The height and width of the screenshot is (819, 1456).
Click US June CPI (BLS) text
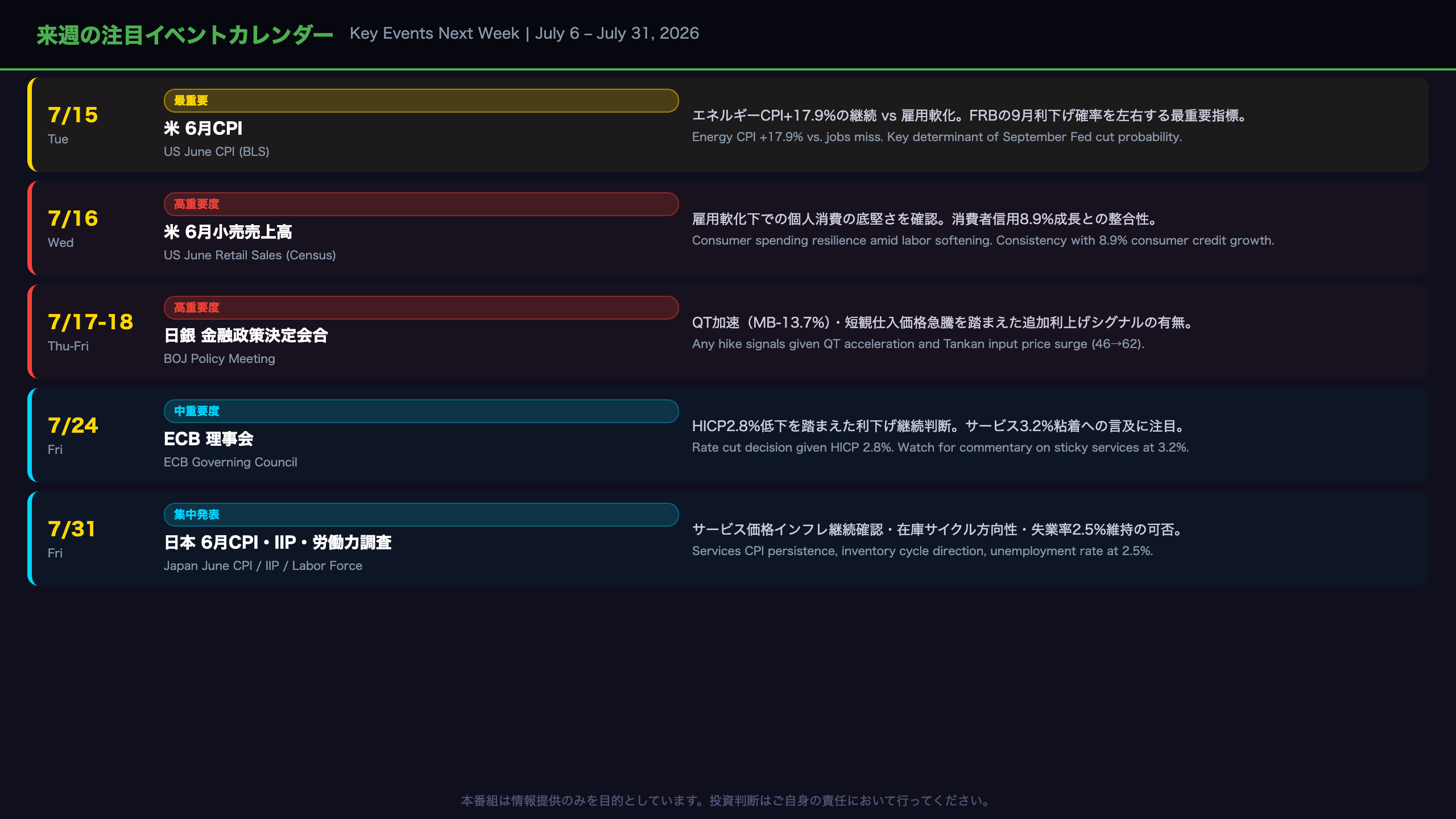(x=217, y=152)
